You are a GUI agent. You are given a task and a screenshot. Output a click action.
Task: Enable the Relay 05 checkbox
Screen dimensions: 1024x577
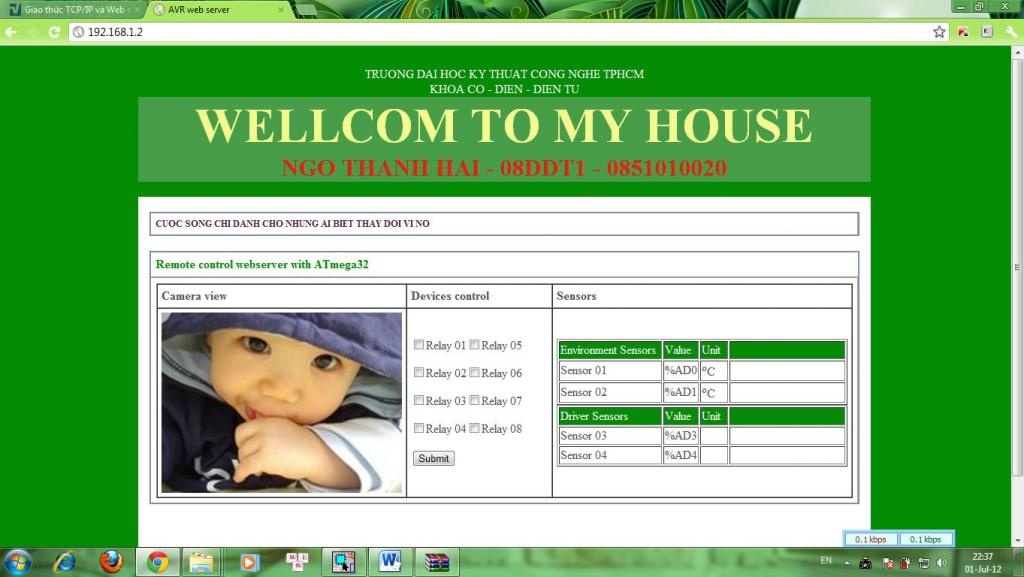(x=474, y=345)
